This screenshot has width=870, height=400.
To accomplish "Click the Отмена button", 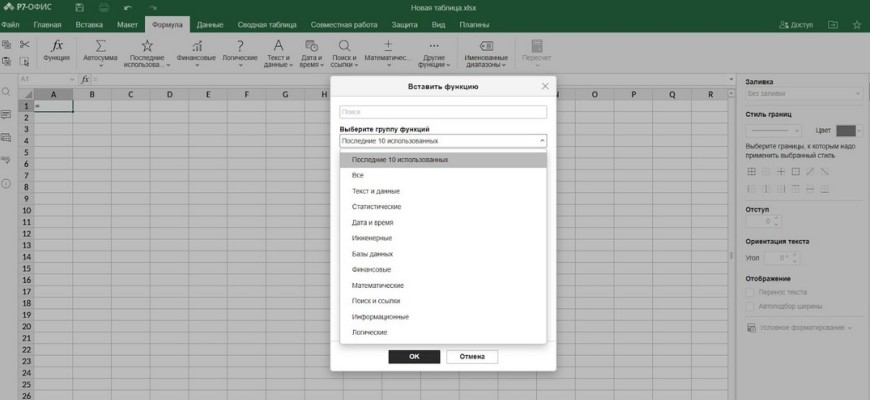I will click(472, 356).
